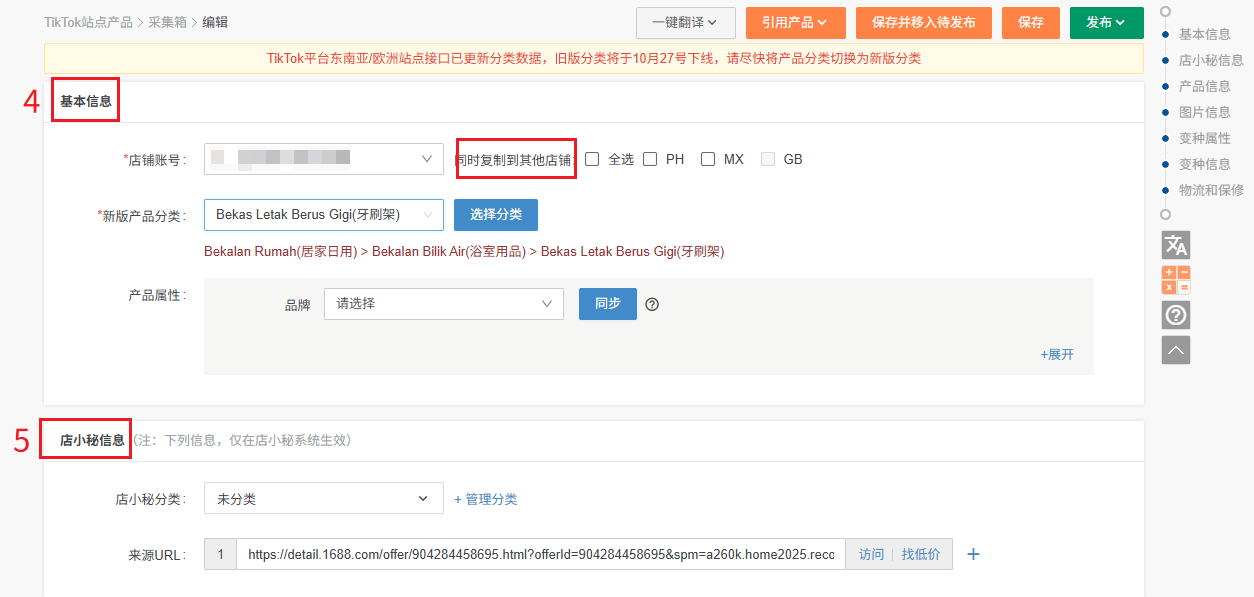Click the scroll-to-top arrow icon
The width and height of the screenshot is (1254, 597).
pos(1176,350)
